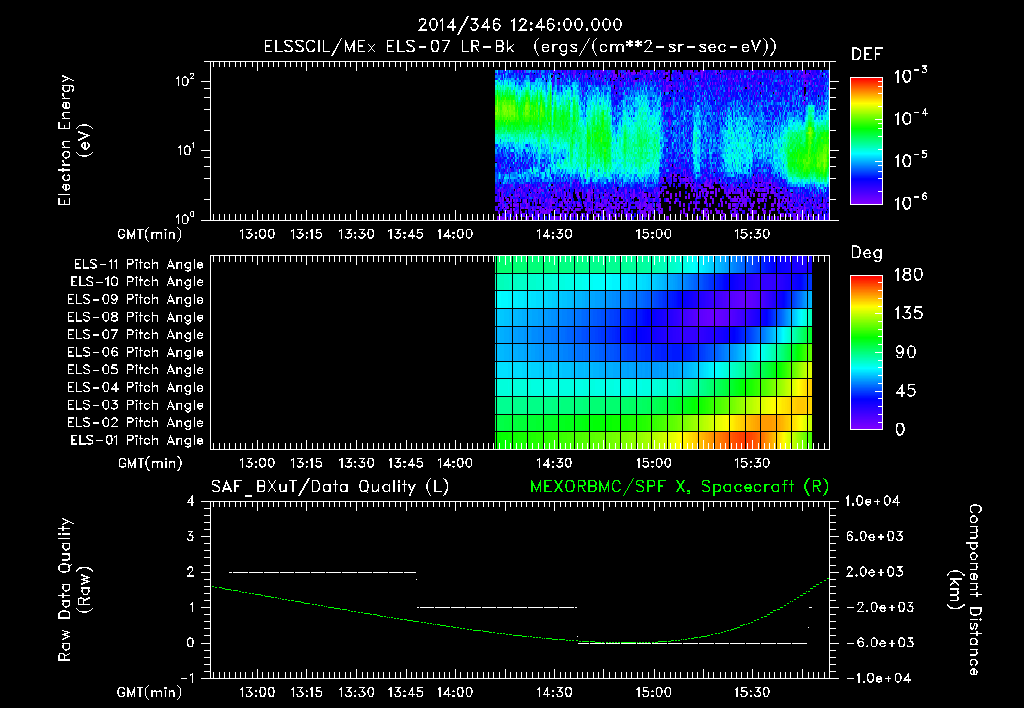
Task: Click the pitch angle colored grid plot
Action: pos(654,351)
